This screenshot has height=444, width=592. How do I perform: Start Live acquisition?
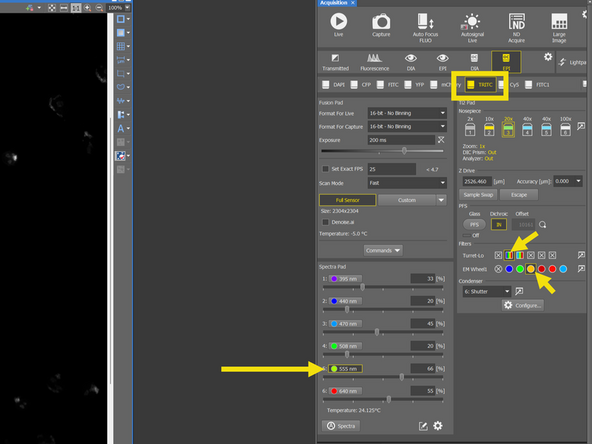(339, 25)
